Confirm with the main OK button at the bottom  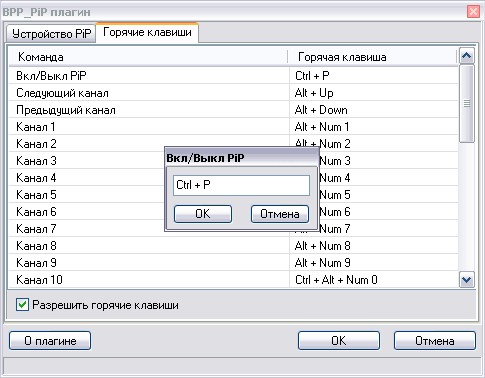[339, 341]
